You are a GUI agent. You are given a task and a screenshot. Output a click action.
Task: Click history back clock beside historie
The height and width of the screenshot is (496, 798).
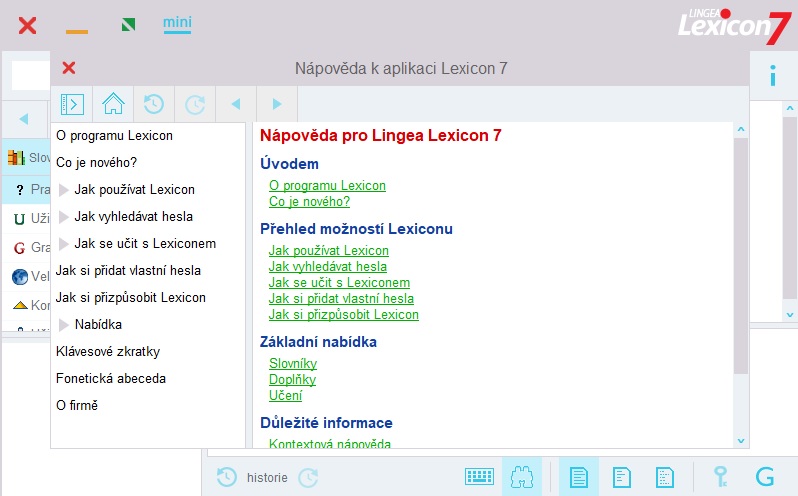coord(226,477)
